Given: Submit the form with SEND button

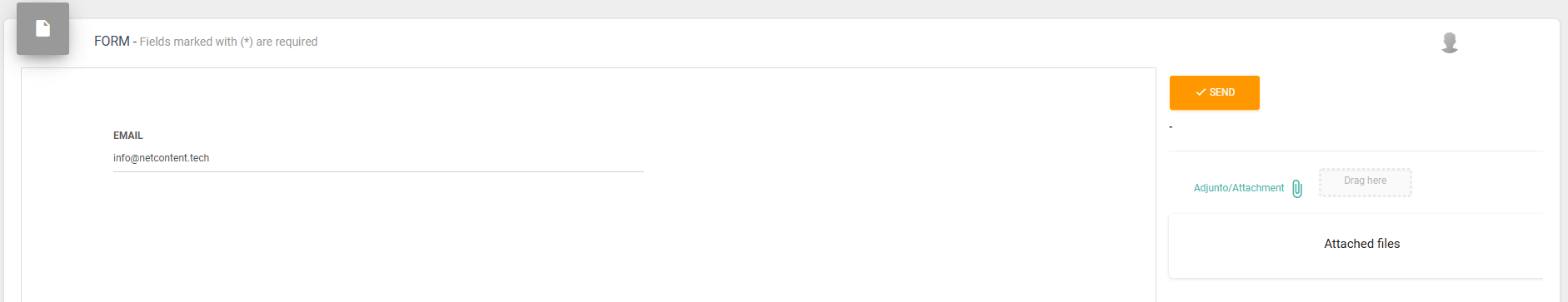Looking at the screenshot, I should (1215, 92).
